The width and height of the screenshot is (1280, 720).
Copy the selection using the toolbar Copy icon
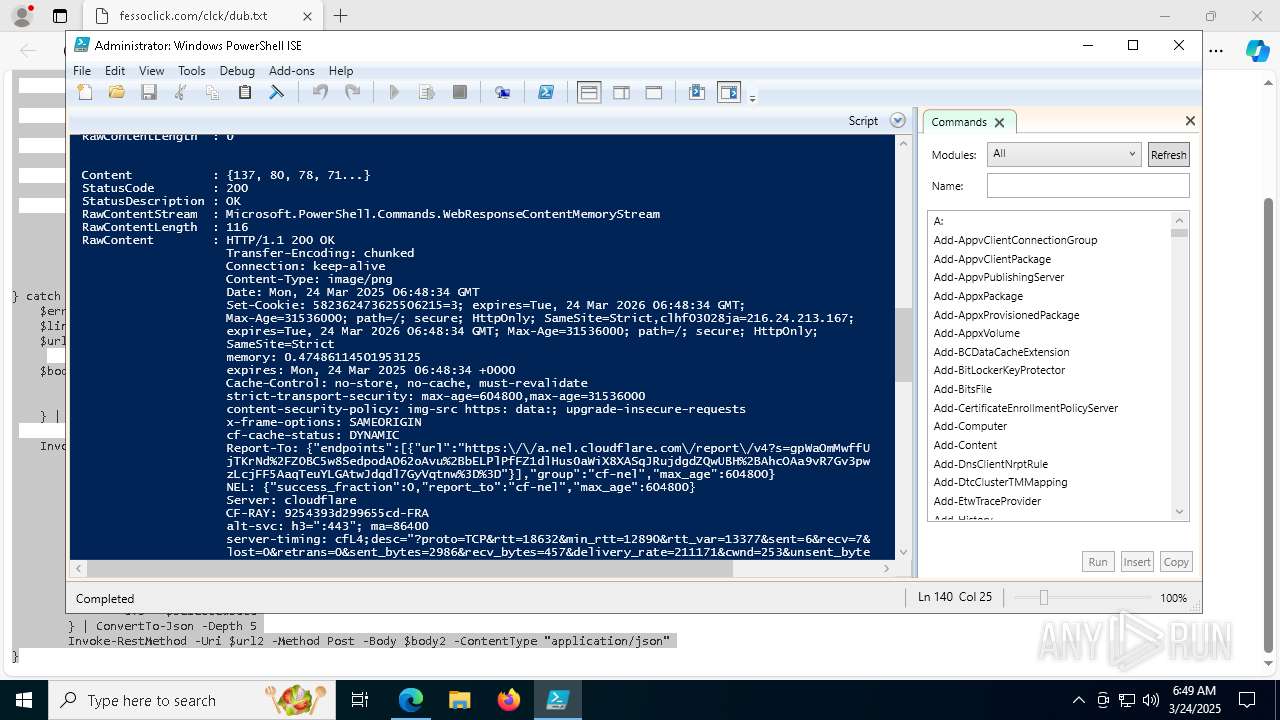tap(213, 93)
